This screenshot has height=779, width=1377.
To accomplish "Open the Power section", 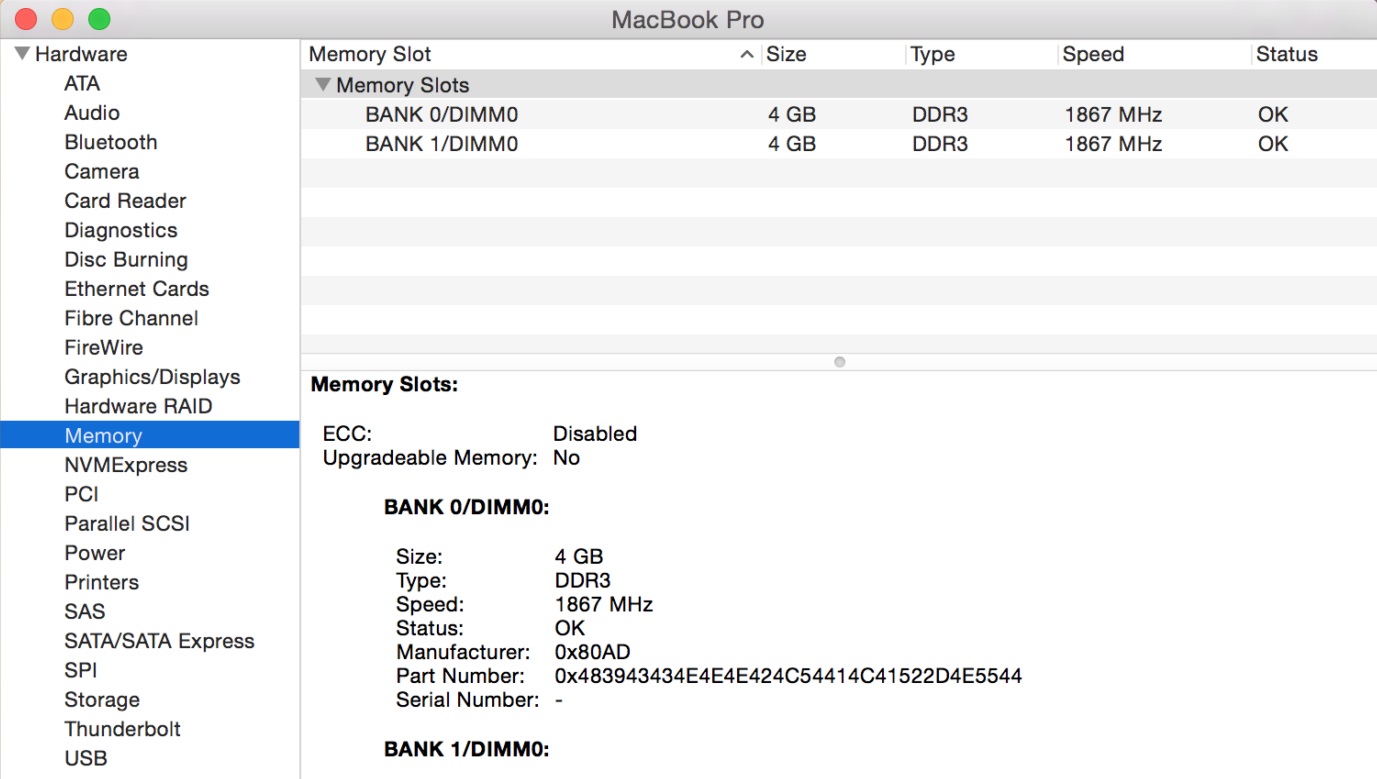I will (x=95, y=553).
